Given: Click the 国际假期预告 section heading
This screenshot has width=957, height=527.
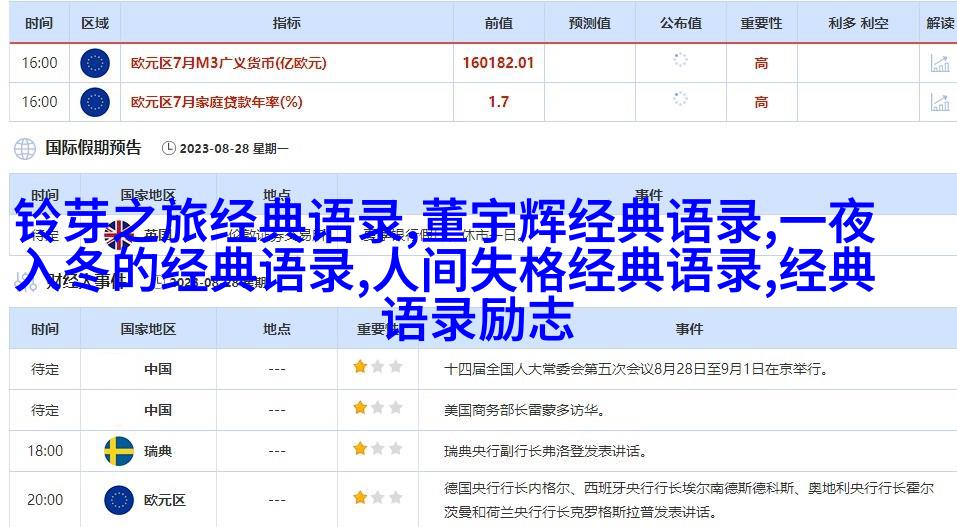Looking at the screenshot, I should pos(93,148).
